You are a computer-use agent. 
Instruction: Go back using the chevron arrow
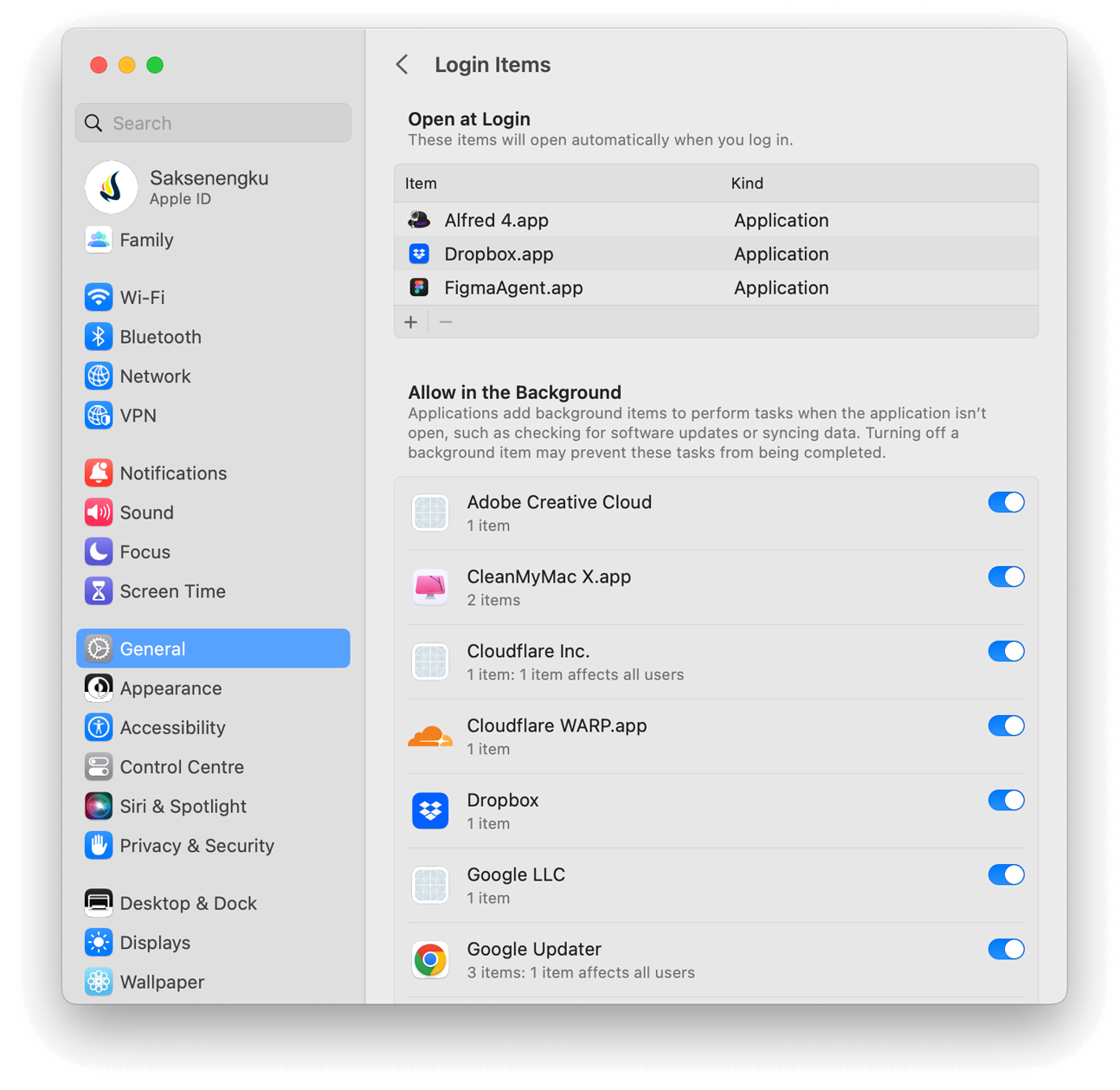(x=402, y=64)
